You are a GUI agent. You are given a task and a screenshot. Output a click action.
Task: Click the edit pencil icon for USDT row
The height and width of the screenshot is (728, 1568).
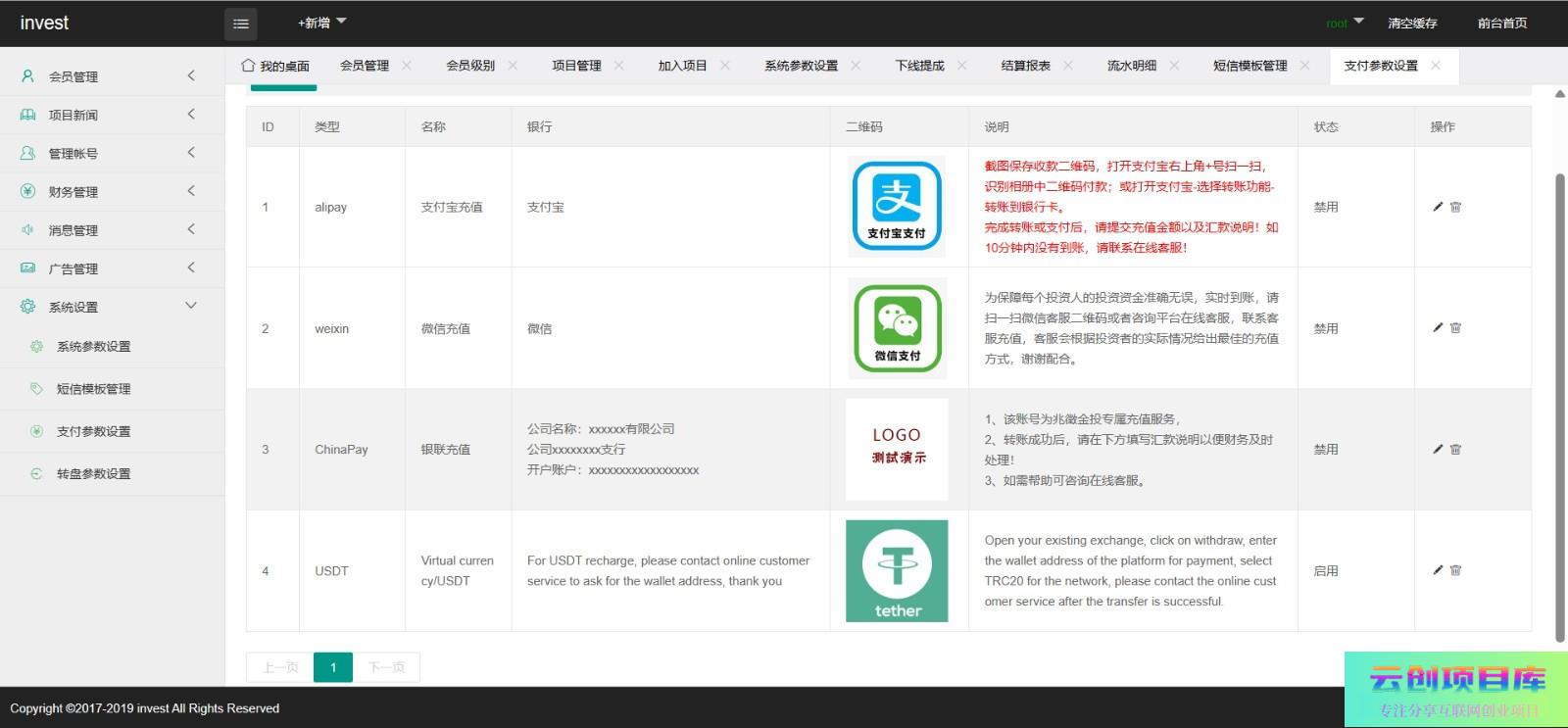tap(1438, 570)
